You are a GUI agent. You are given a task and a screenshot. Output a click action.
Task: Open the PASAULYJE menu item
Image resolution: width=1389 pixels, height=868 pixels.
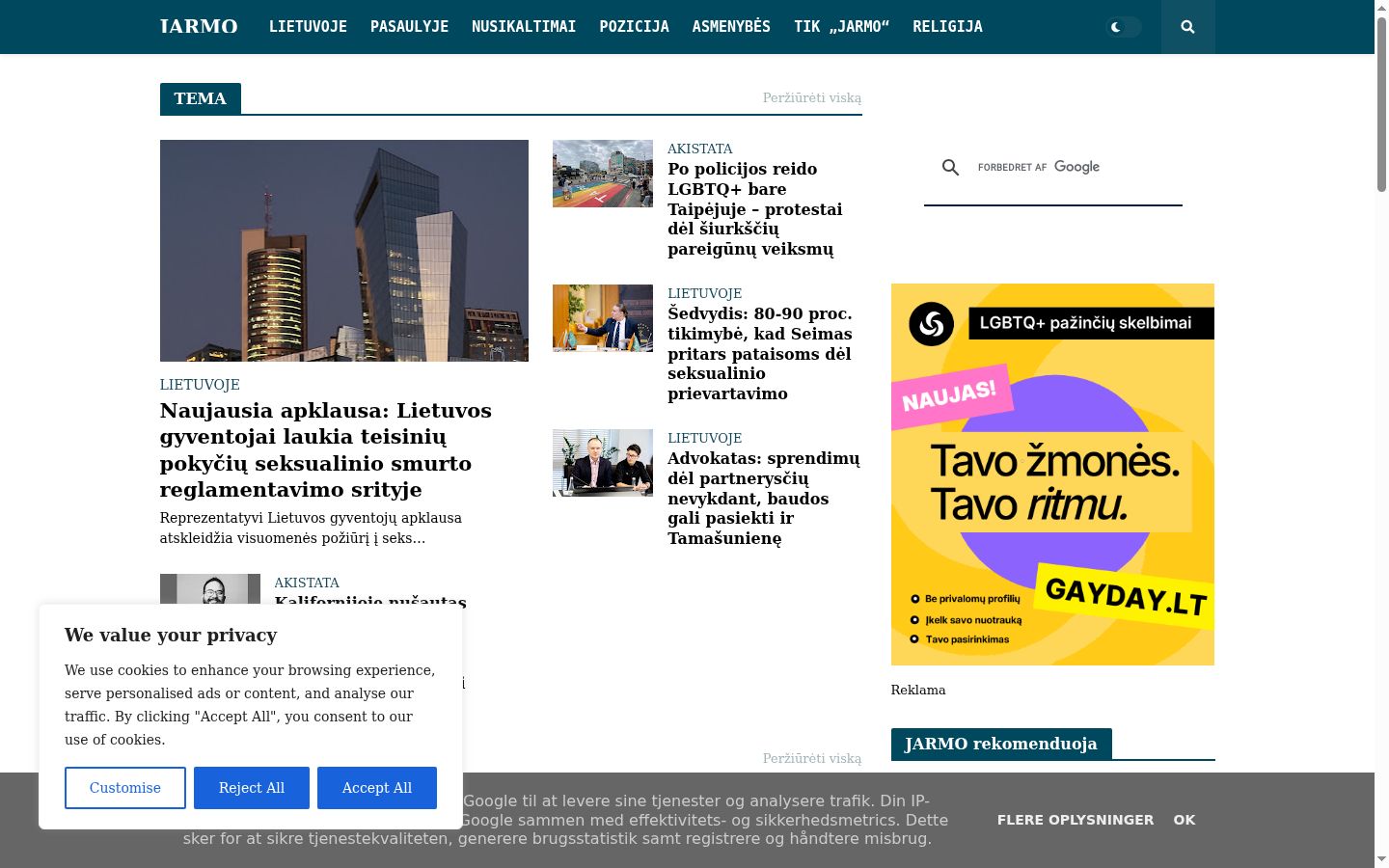tap(409, 27)
